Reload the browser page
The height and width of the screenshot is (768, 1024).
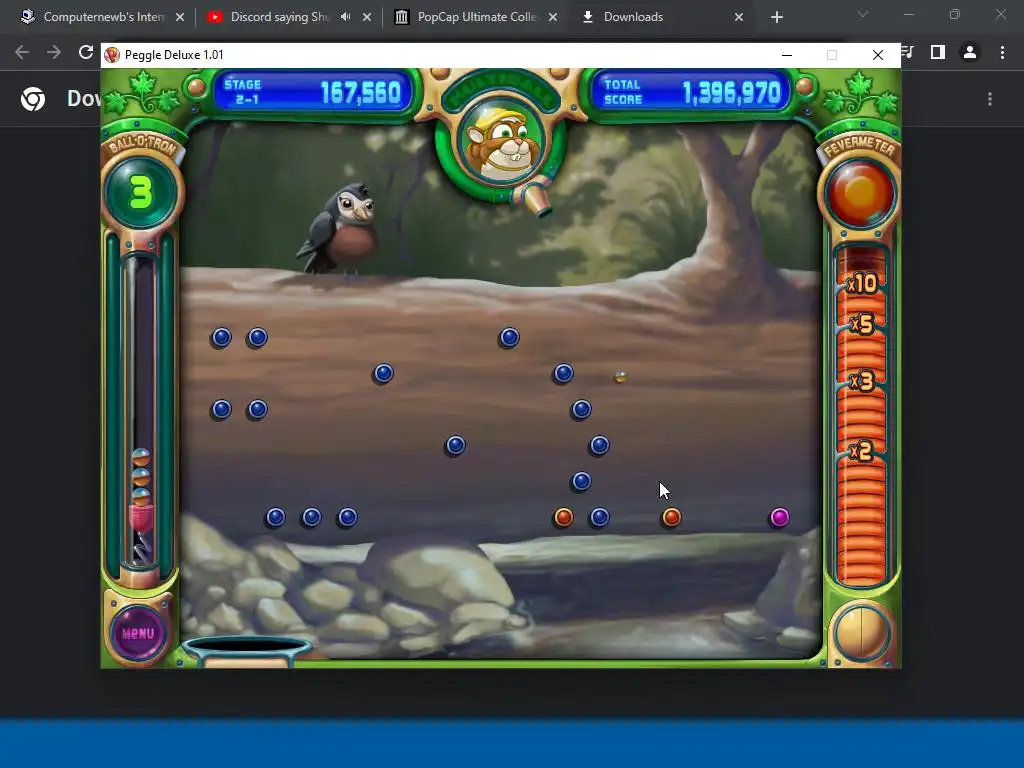coord(86,52)
